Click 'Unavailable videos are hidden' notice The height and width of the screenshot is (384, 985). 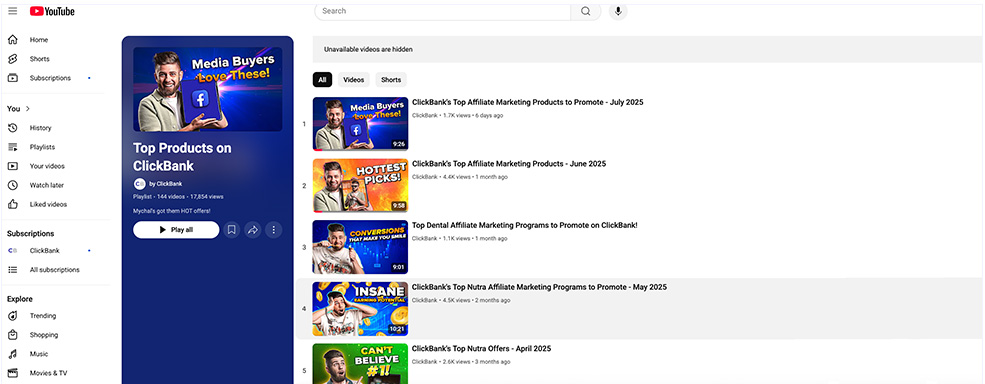(368, 49)
